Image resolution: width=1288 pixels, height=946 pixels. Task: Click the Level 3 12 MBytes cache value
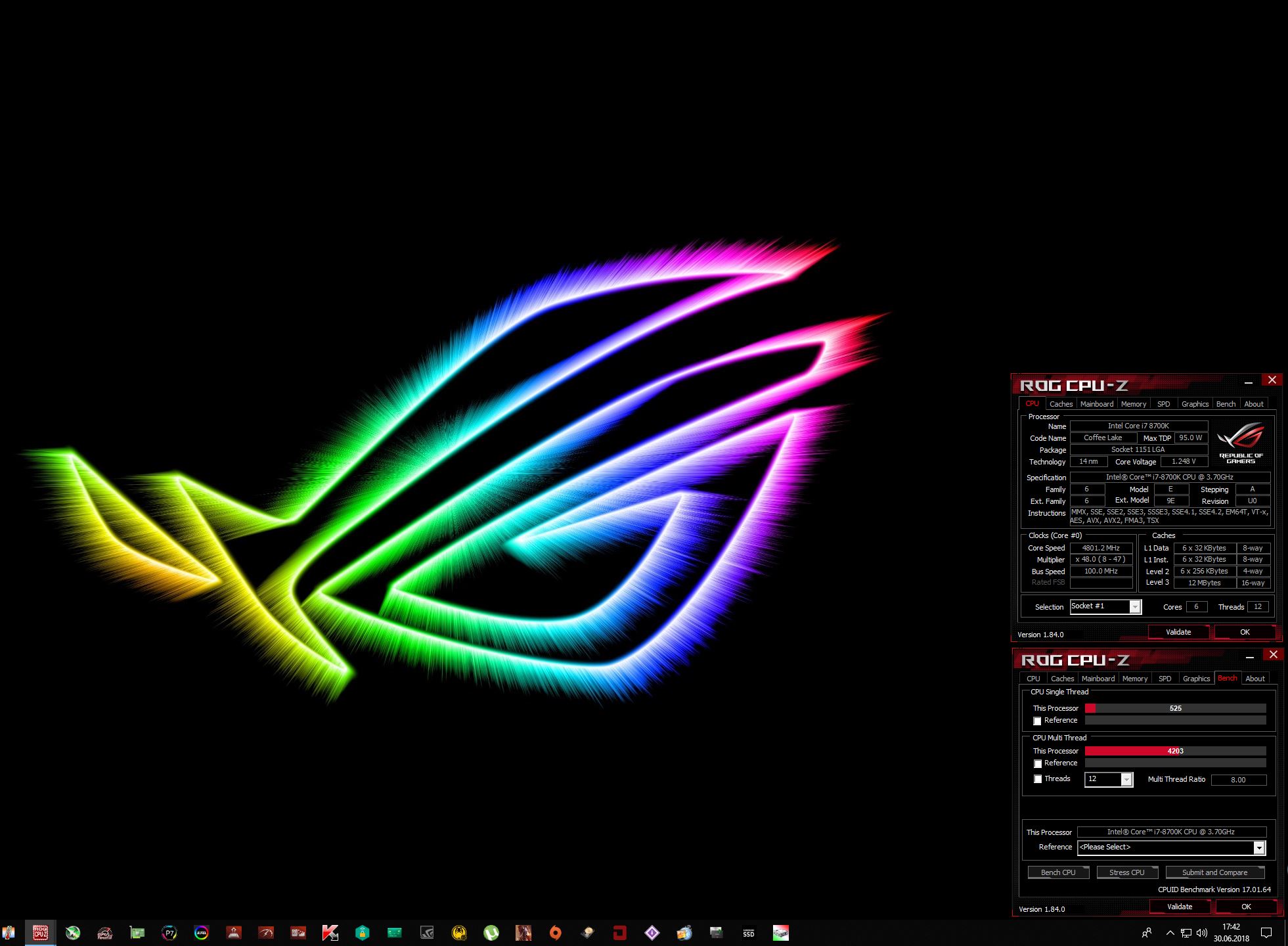tap(1204, 583)
